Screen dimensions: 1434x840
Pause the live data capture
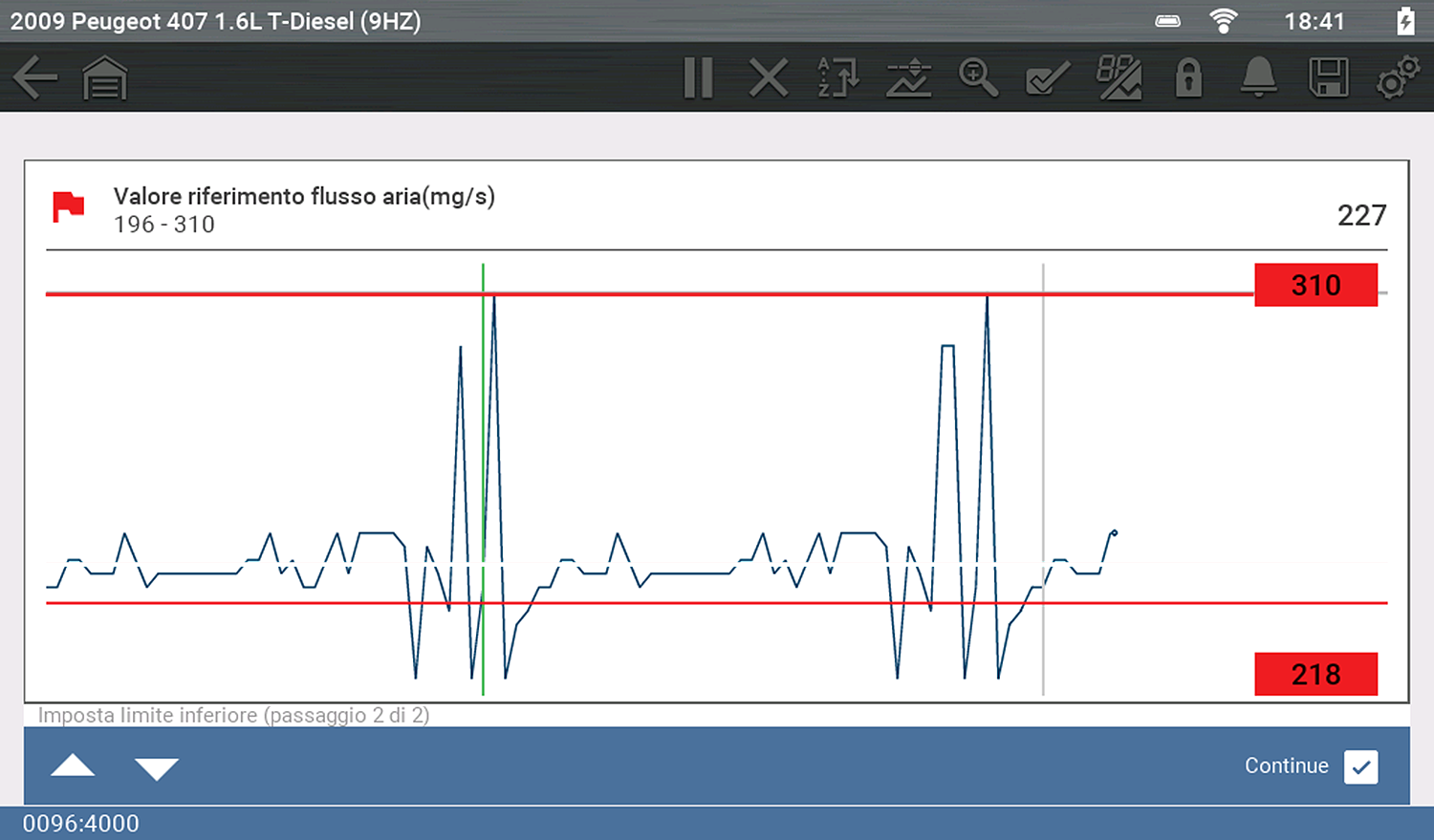pyautogui.click(x=699, y=78)
